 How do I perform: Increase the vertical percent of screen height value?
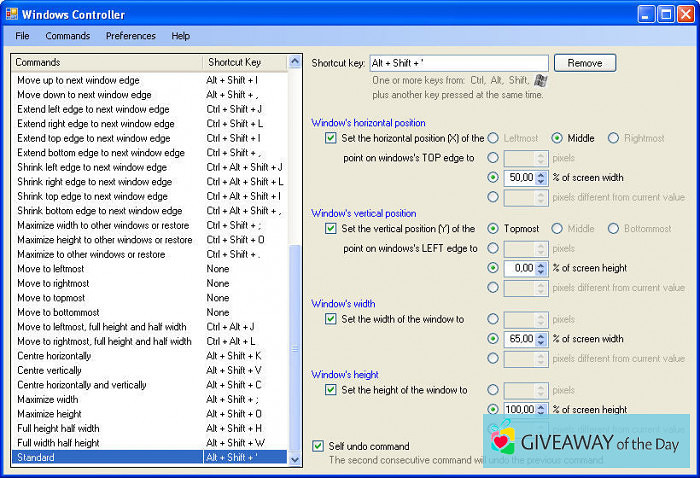[x=541, y=264]
